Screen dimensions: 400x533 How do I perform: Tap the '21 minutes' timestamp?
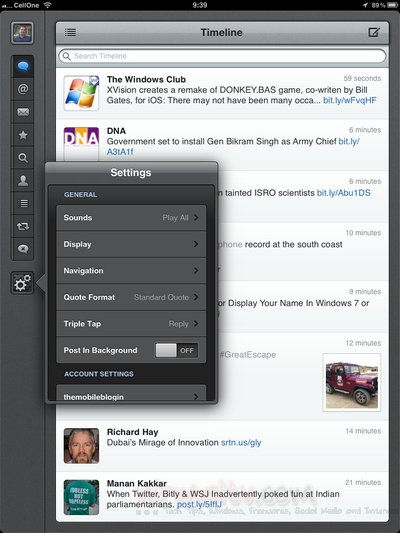click(363, 482)
